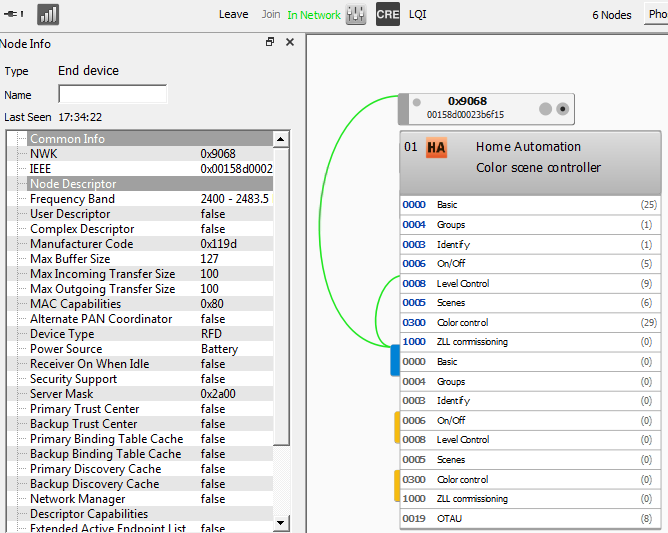668x533 pixels.
Task: Toggle LQI display
Action: click(x=418, y=14)
